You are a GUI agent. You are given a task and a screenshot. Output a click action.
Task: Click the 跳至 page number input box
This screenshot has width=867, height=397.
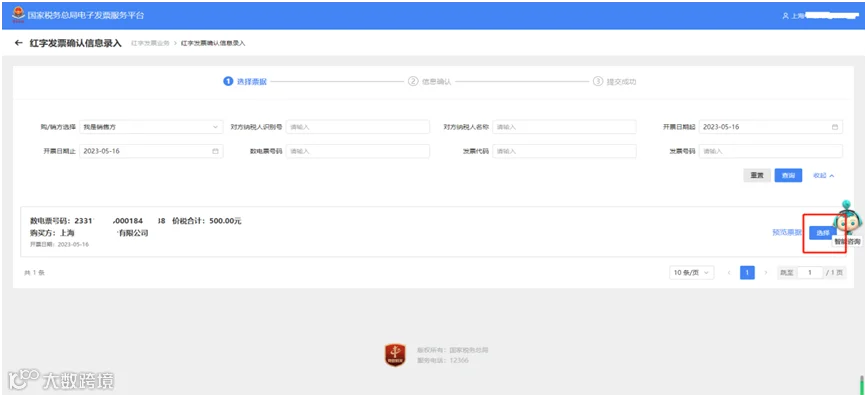tap(811, 273)
